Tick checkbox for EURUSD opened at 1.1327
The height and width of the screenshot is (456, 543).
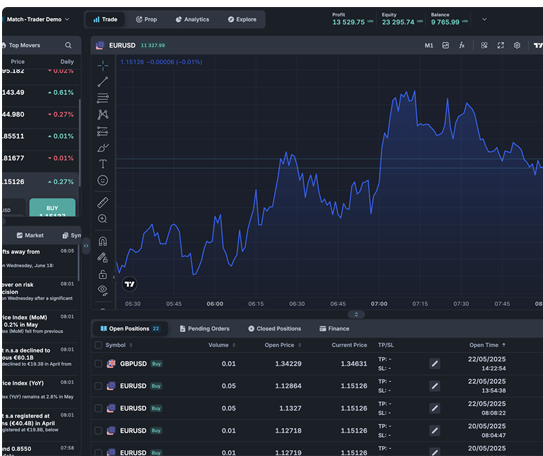coord(98,408)
